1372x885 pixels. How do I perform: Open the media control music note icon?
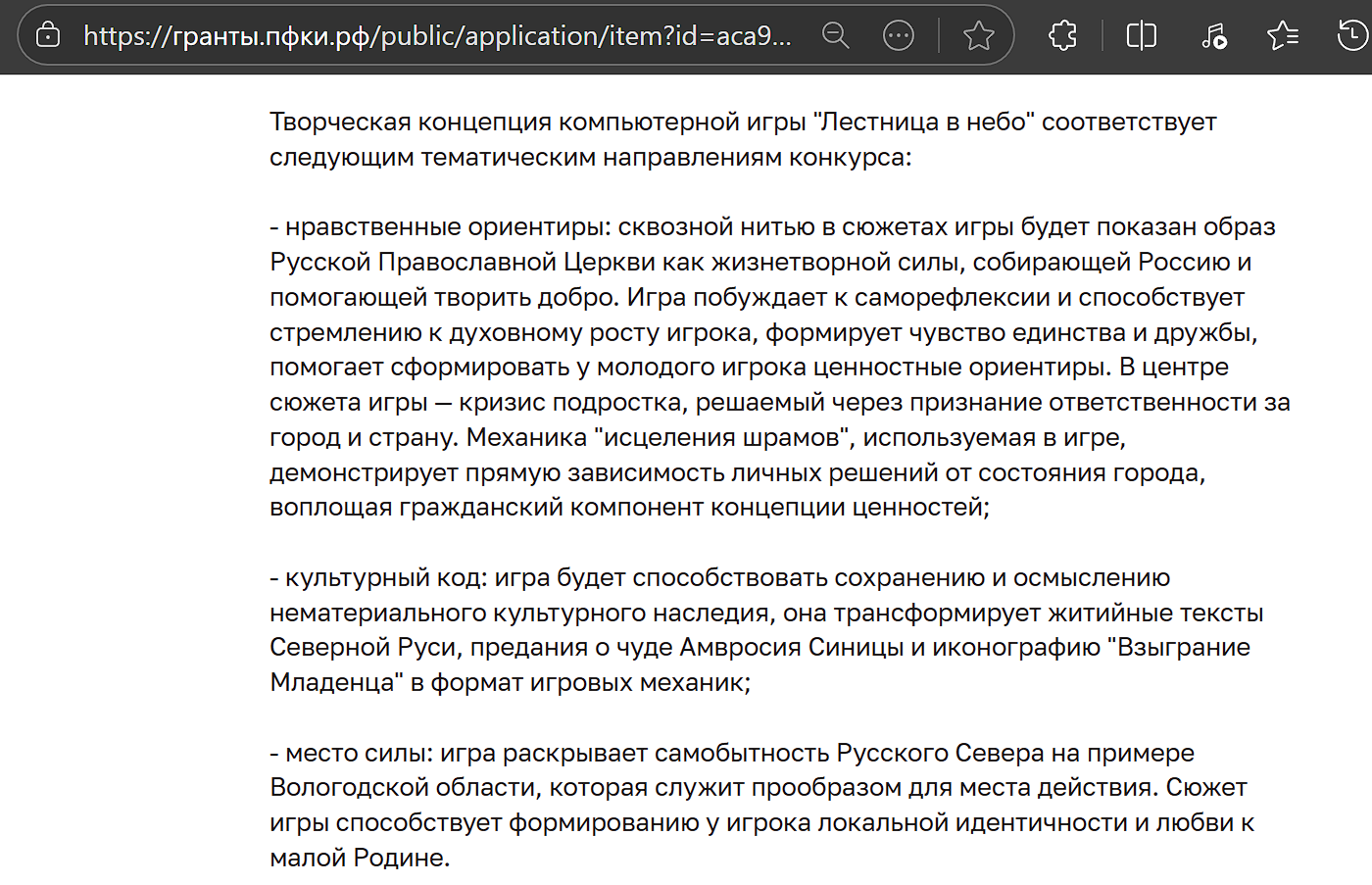pos(1213,36)
